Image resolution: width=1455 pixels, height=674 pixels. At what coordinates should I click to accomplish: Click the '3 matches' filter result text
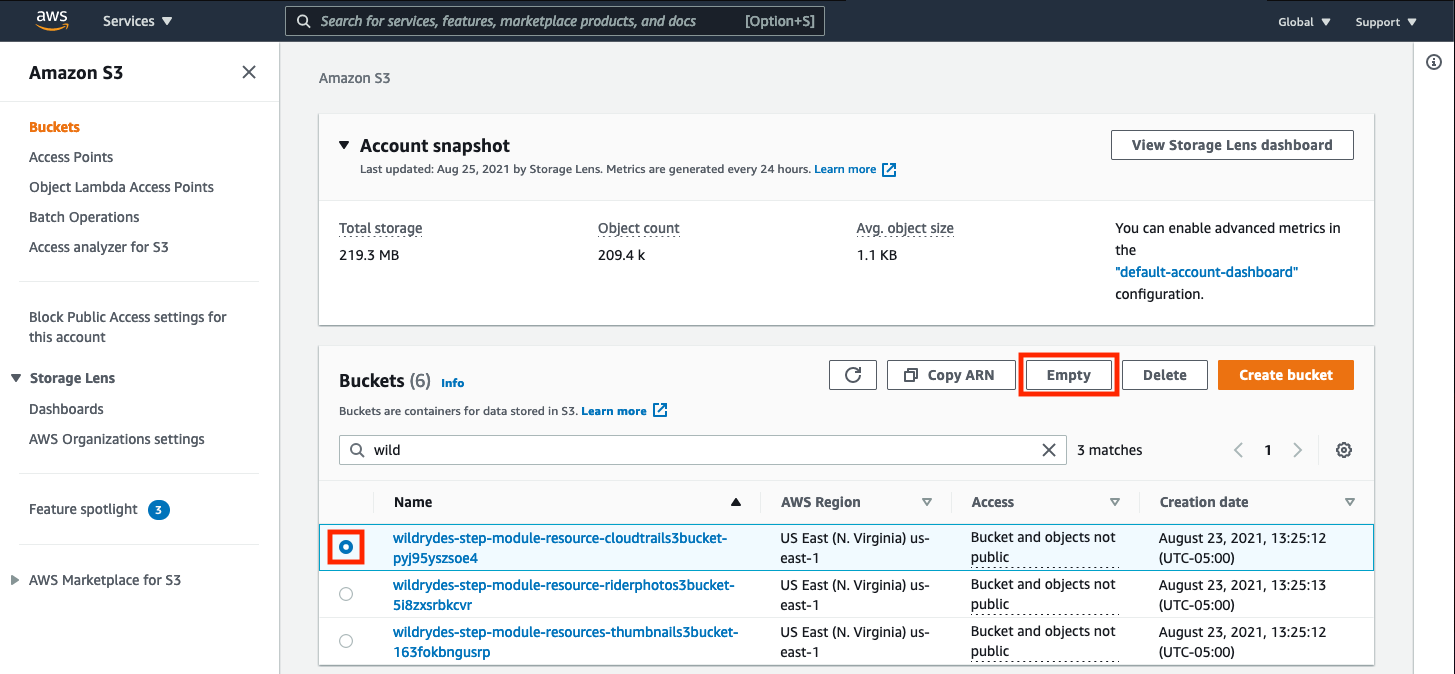pos(1109,450)
